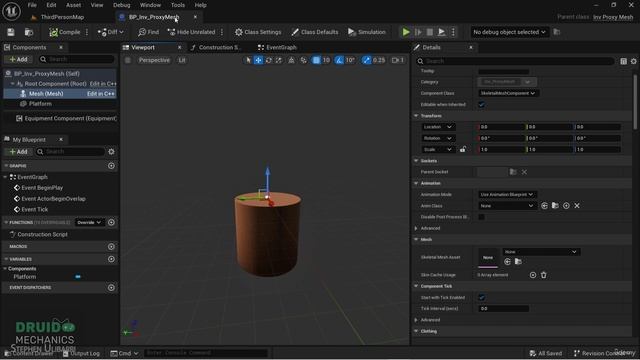
Task: Open the Edit menu
Action: coord(51,5)
